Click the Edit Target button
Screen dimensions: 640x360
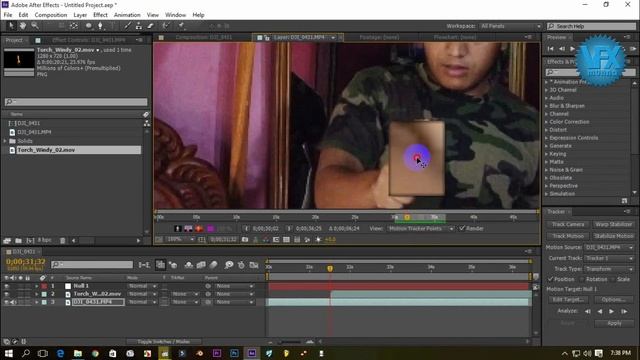click(x=567, y=300)
